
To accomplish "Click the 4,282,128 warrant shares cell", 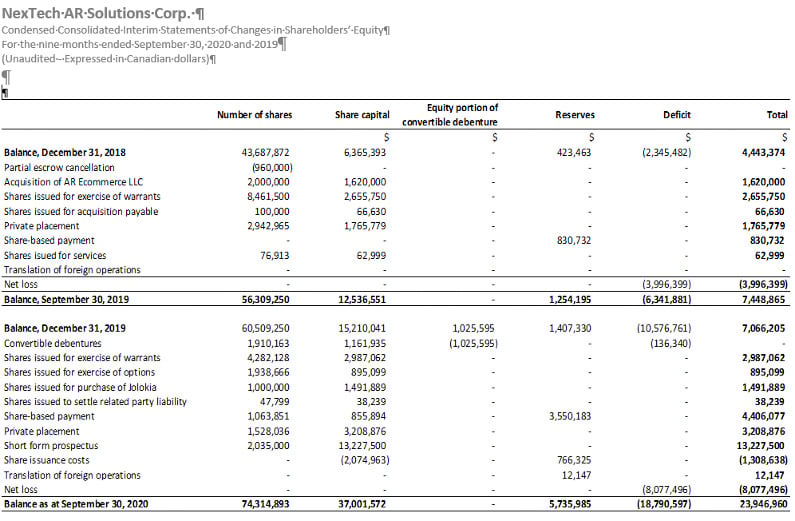I will click(268, 358).
